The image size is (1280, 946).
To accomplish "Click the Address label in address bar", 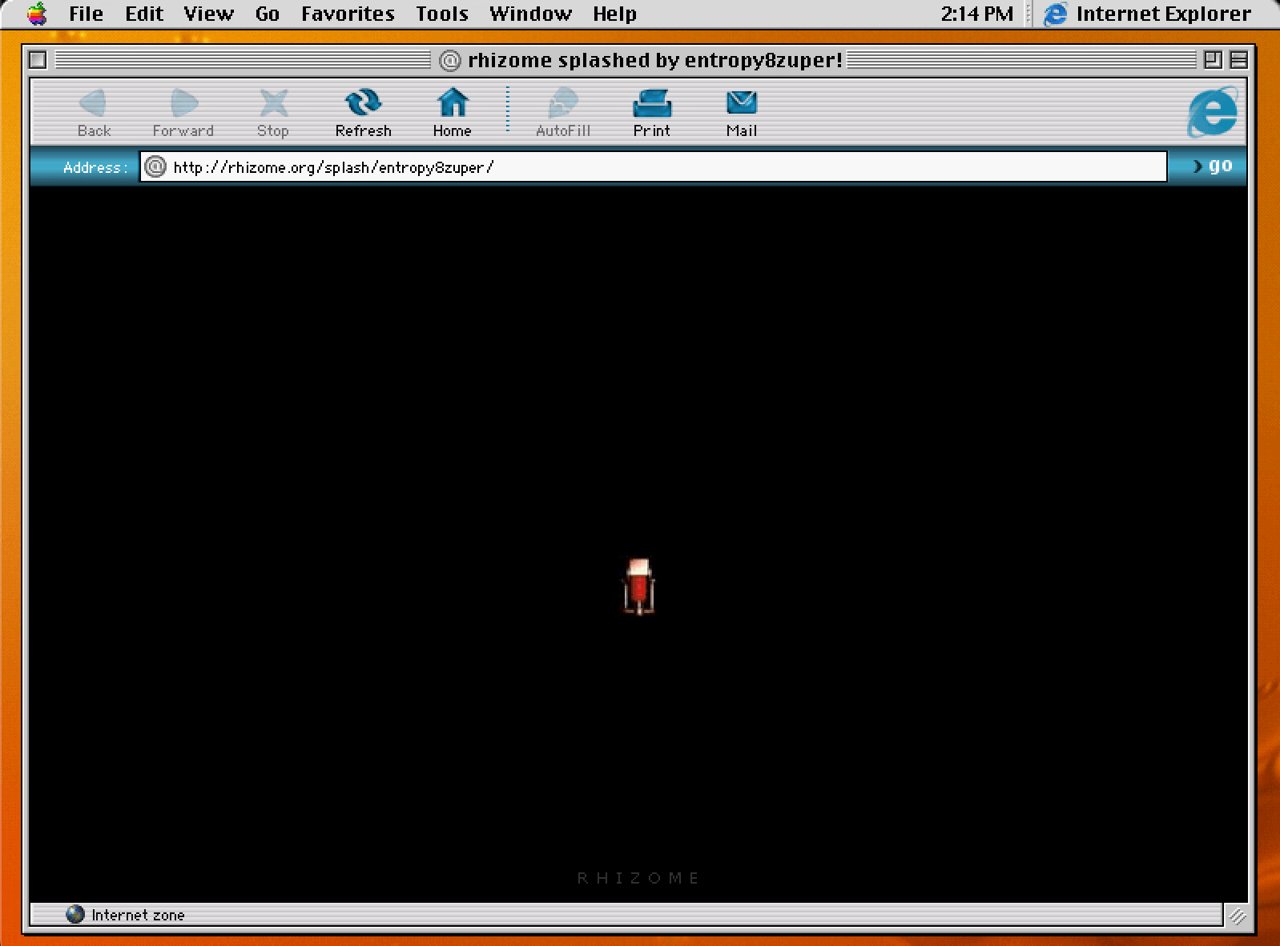I will [x=95, y=168].
